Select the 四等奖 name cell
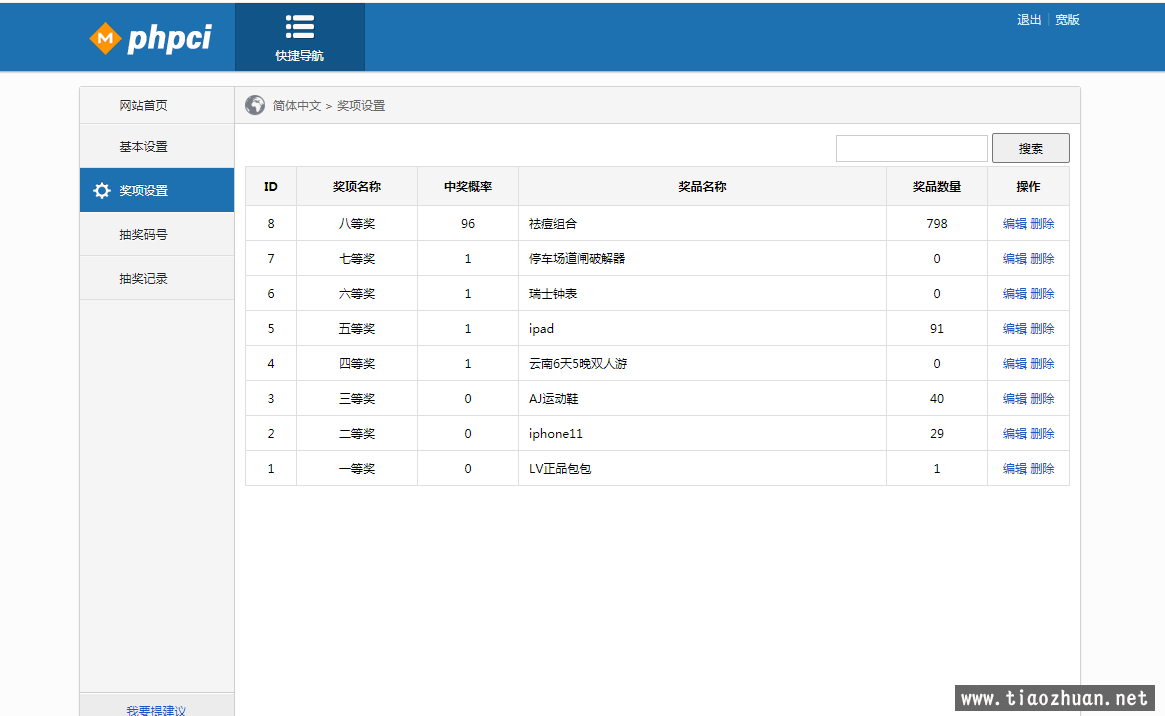1165x716 pixels. 357,363
